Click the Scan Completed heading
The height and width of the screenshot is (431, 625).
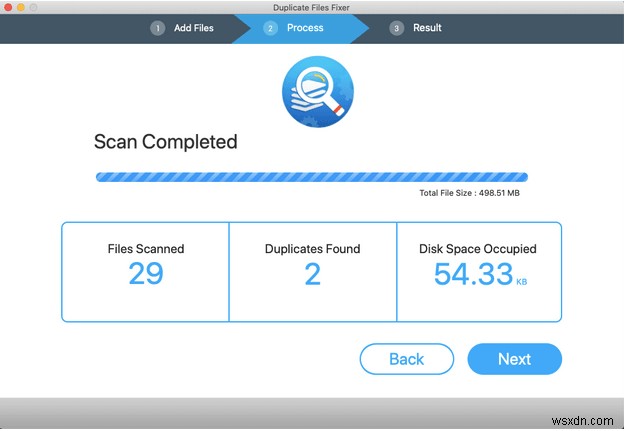[x=165, y=142]
